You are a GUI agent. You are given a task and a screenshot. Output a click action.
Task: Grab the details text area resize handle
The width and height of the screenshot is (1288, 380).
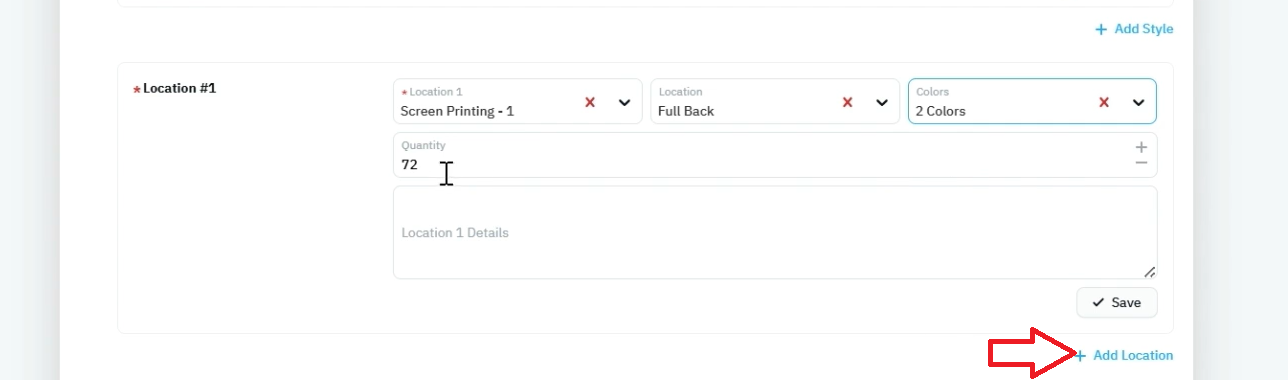[x=1149, y=271]
